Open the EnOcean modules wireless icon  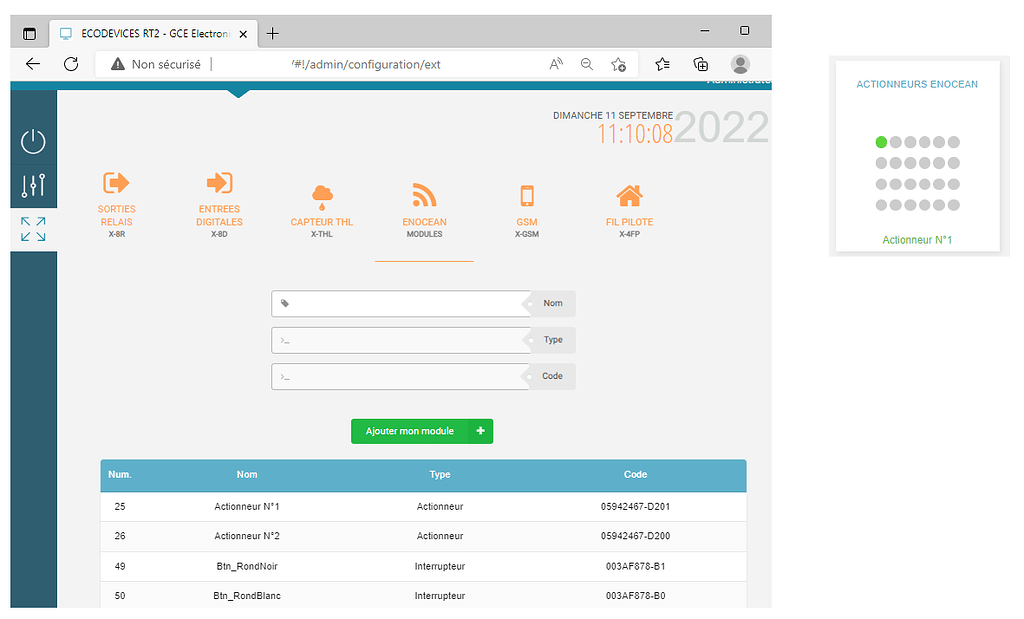click(x=424, y=194)
